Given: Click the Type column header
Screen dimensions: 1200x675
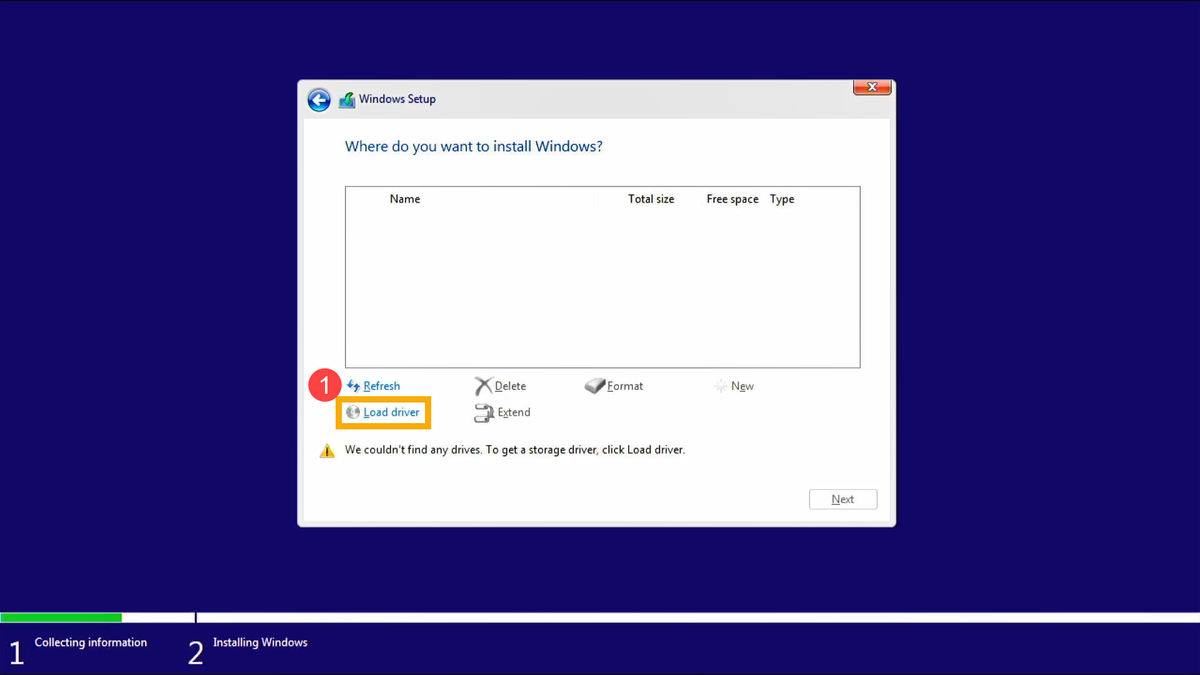Looking at the screenshot, I should (x=782, y=199).
